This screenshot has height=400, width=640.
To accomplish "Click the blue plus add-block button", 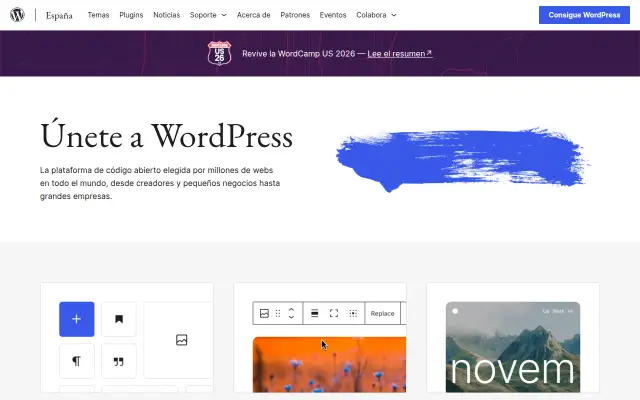I will pos(77,319).
